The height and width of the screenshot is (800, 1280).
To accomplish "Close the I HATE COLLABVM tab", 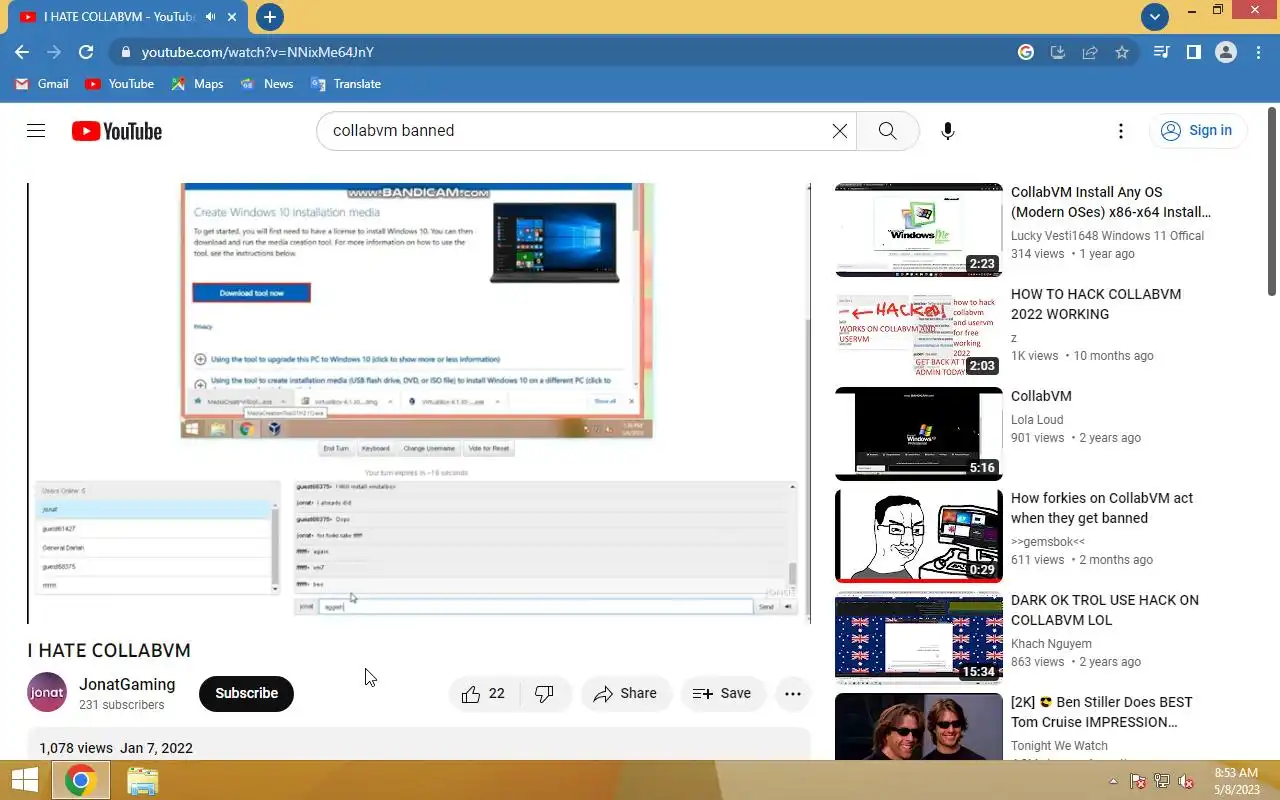I will click(233, 17).
